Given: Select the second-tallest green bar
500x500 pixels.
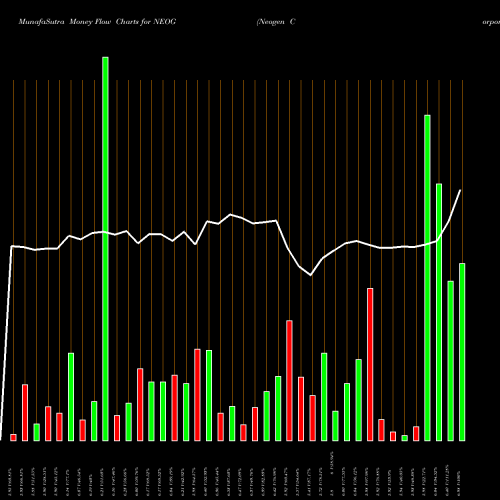Looking at the screenshot, I should click(x=427, y=278).
